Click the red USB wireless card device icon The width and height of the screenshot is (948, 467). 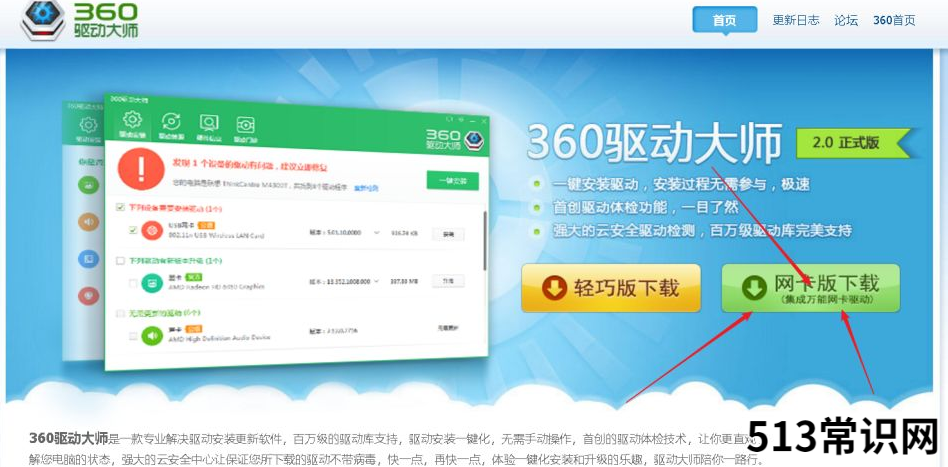[152, 230]
